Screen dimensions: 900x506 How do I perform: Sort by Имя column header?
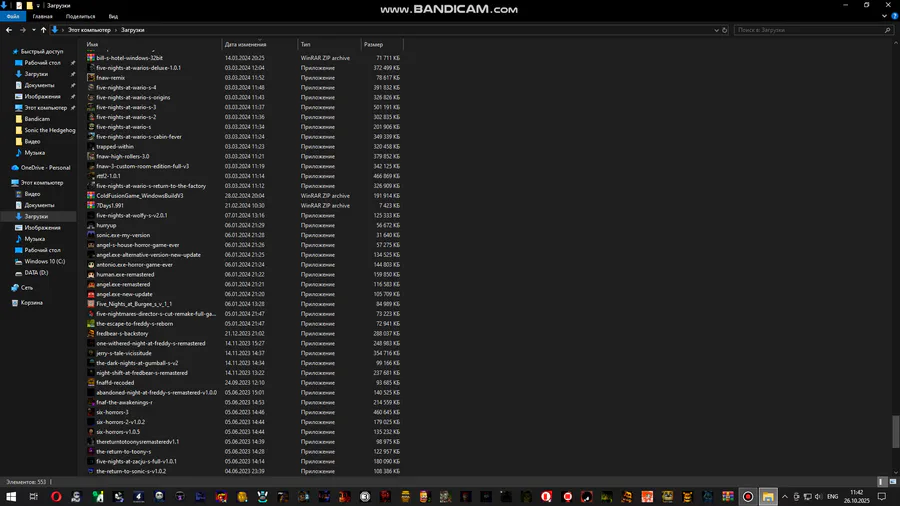[x=153, y=44]
